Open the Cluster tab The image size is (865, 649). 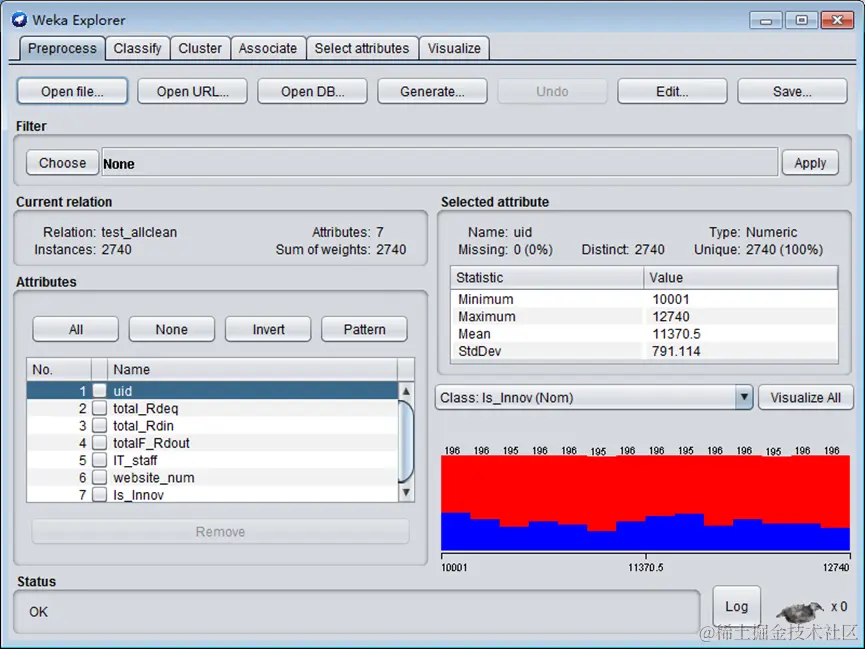200,49
